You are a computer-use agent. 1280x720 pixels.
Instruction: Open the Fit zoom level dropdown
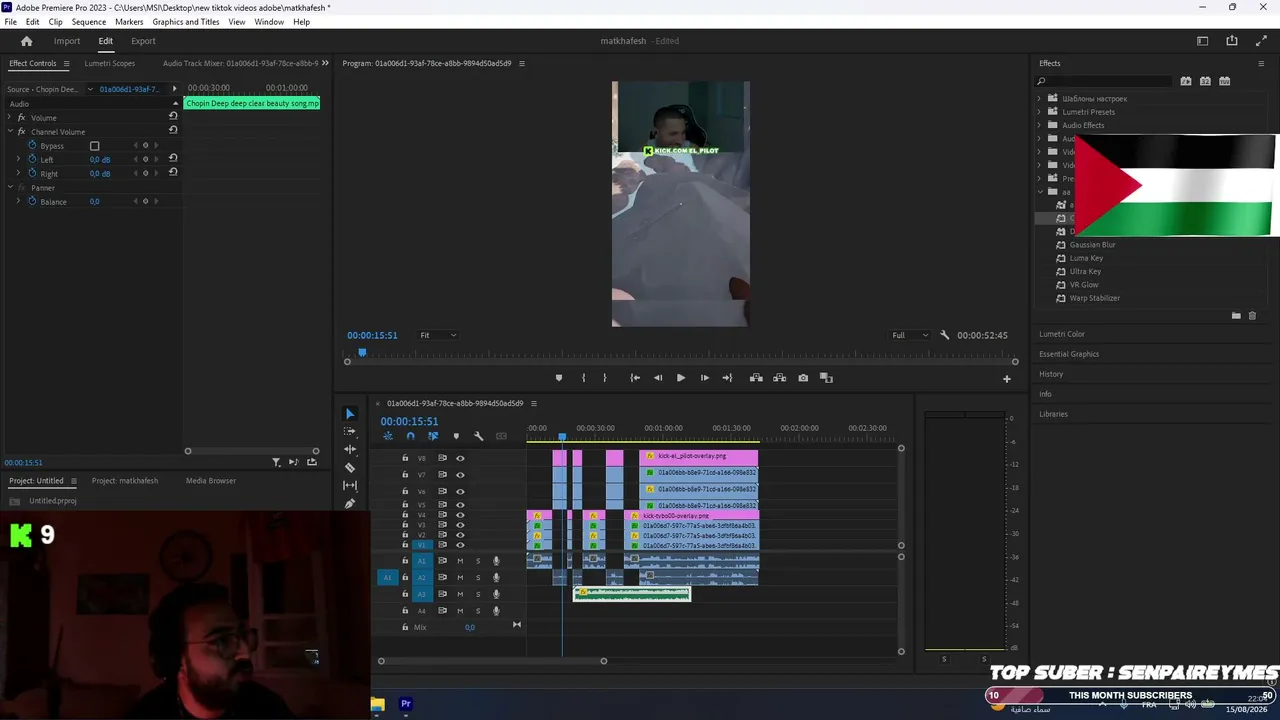(438, 335)
